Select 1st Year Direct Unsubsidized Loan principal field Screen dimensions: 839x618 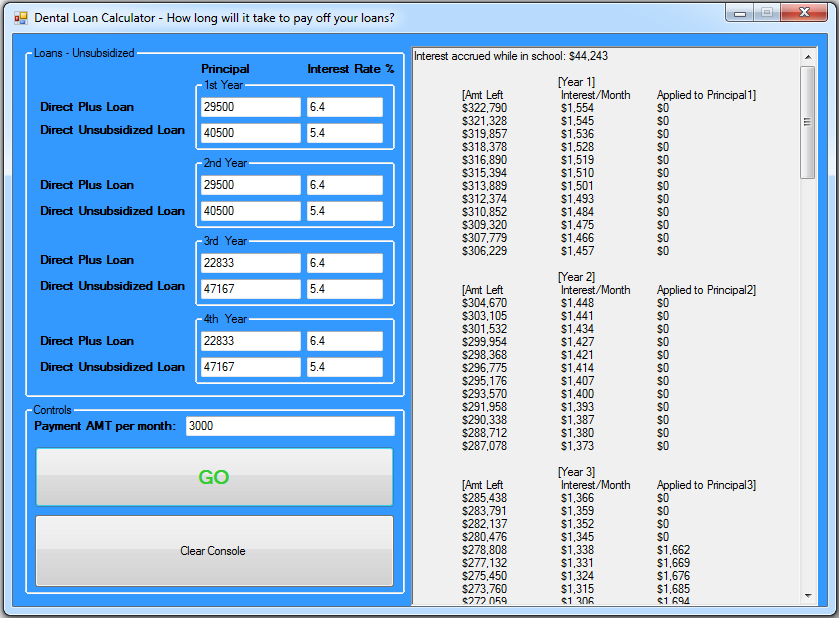250,133
